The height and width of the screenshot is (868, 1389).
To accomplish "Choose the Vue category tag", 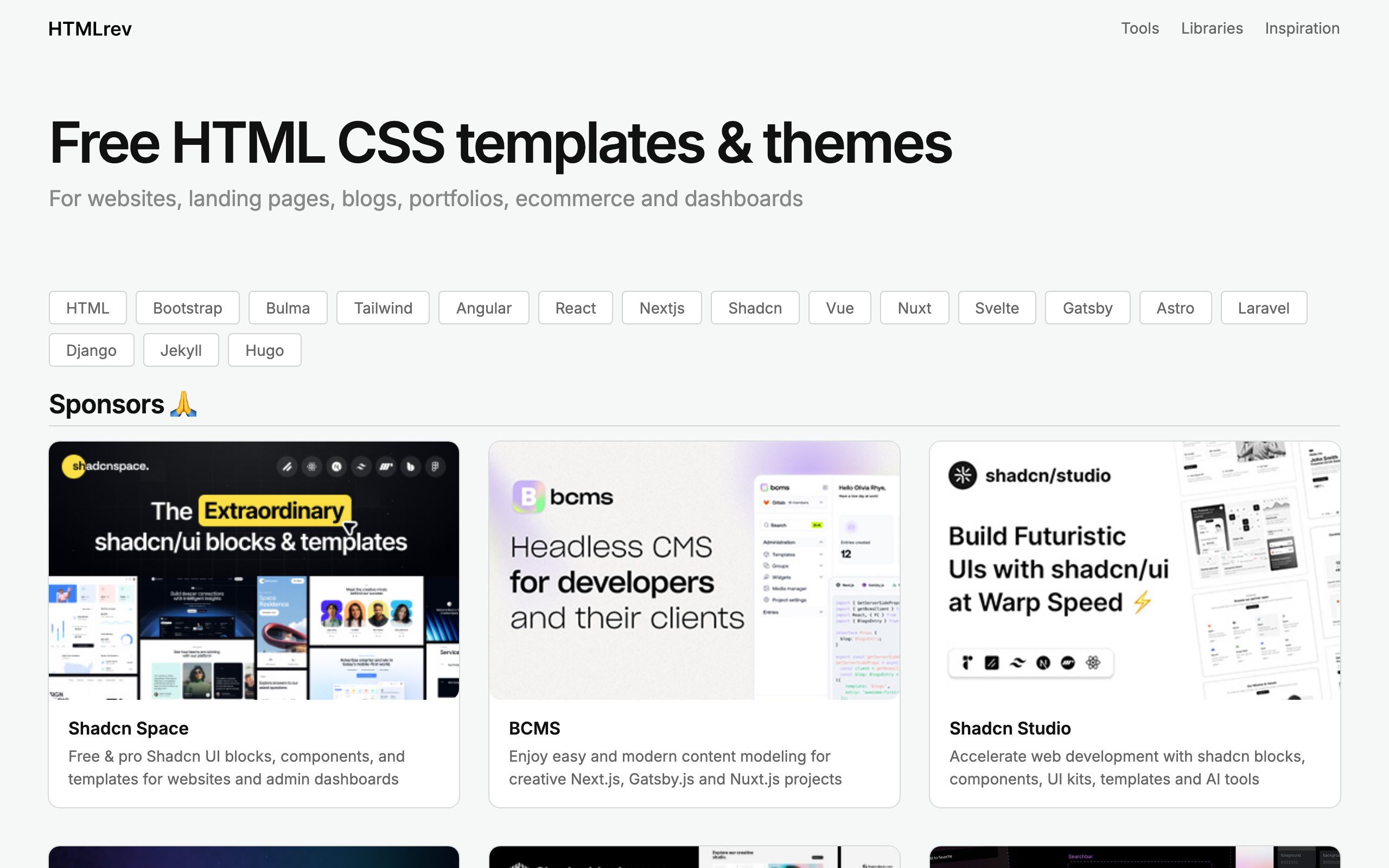I will coord(840,308).
